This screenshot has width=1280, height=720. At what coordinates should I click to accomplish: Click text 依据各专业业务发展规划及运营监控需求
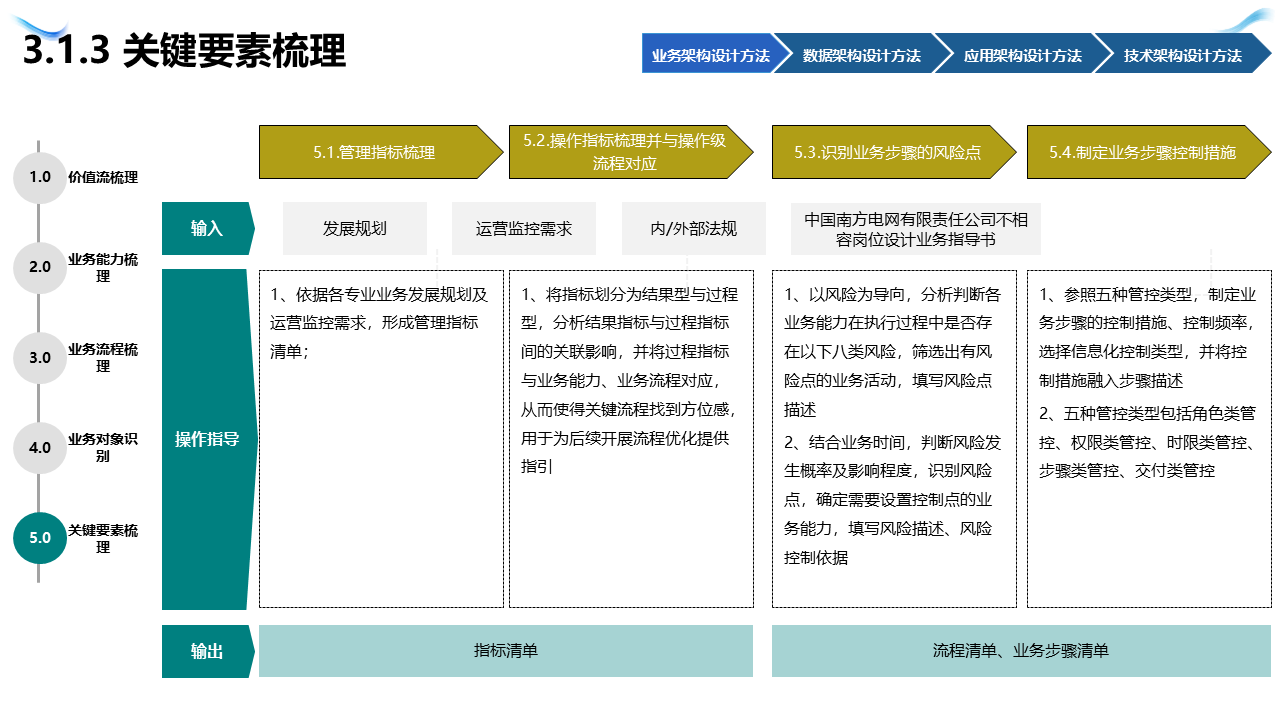click(379, 323)
